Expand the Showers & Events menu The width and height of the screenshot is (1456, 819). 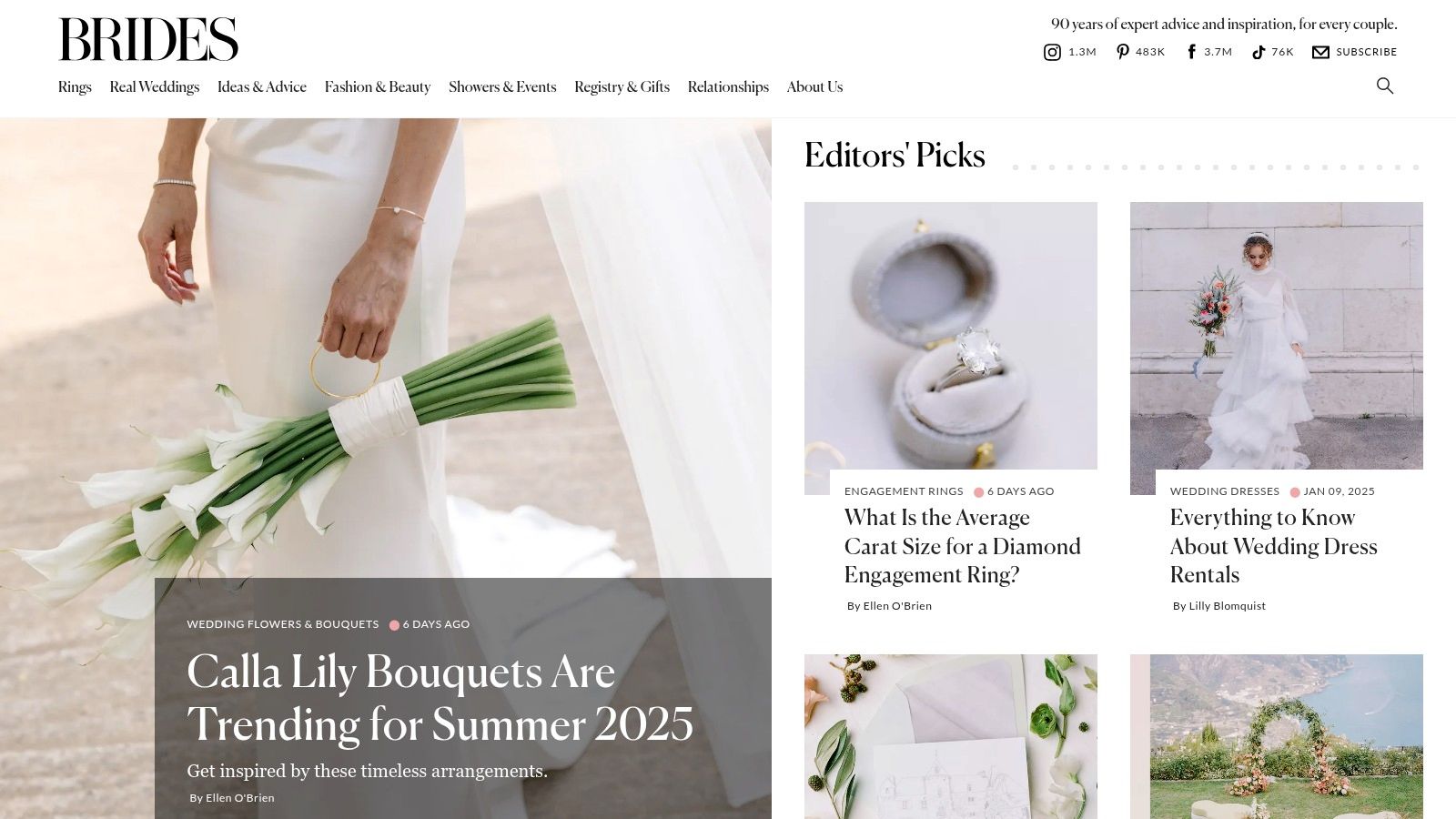click(502, 86)
